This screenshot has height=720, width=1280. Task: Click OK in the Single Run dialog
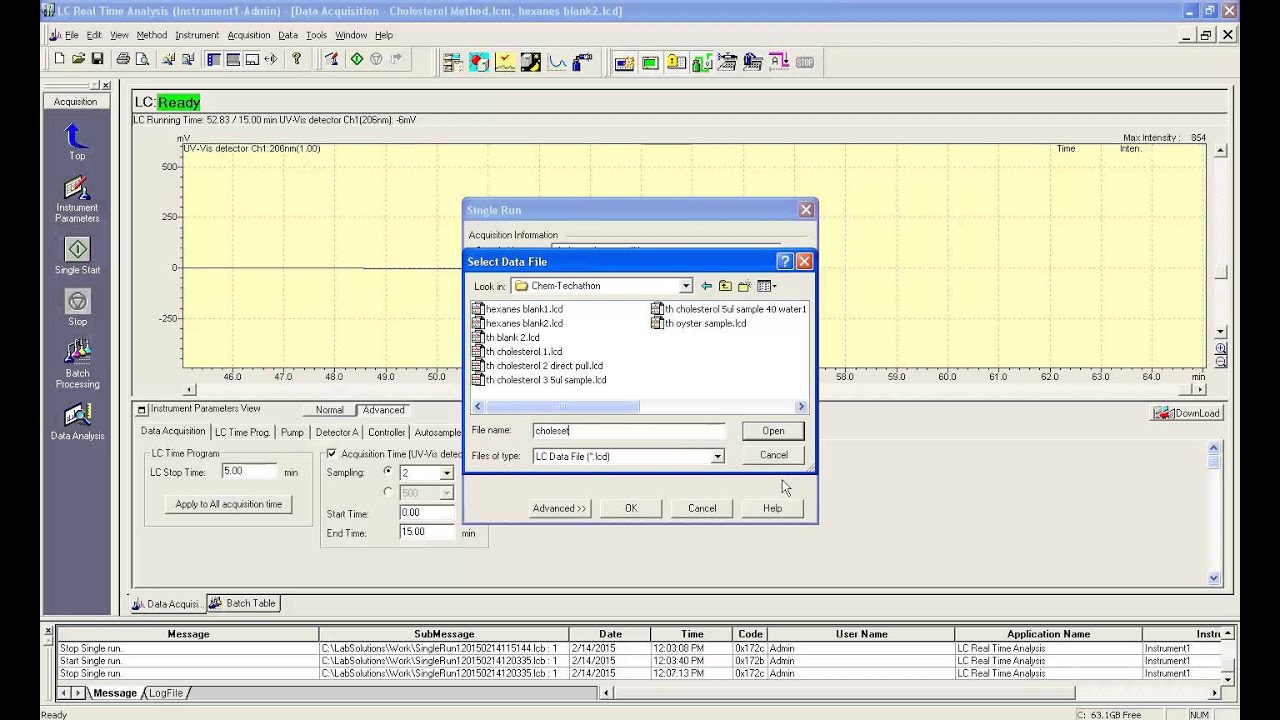pos(631,508)
